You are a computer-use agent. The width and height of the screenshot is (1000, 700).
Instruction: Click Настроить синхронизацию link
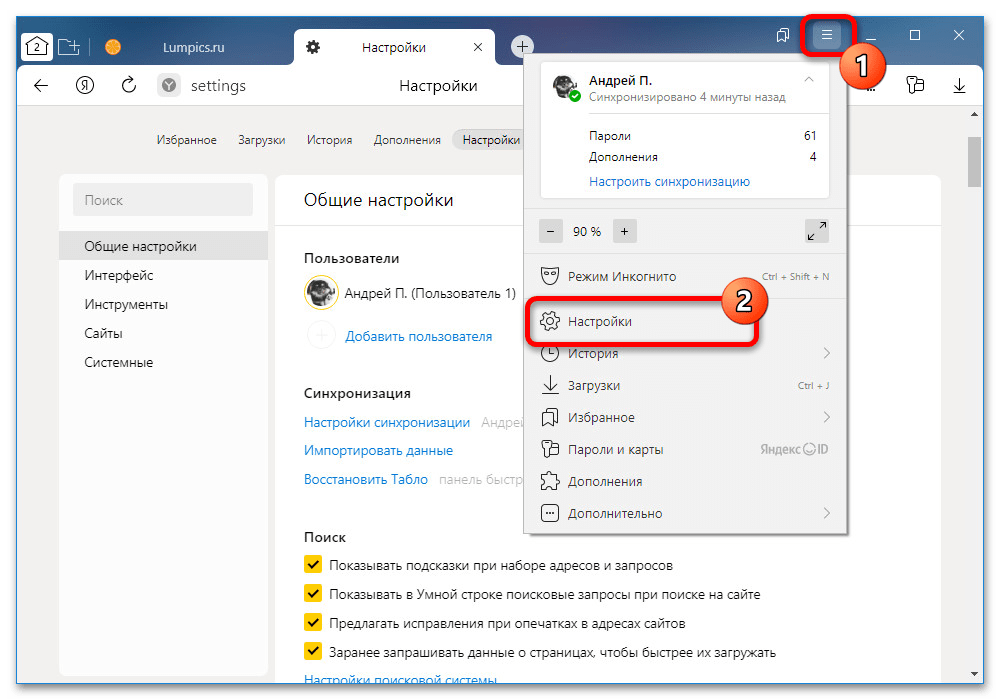coord(669,182)
